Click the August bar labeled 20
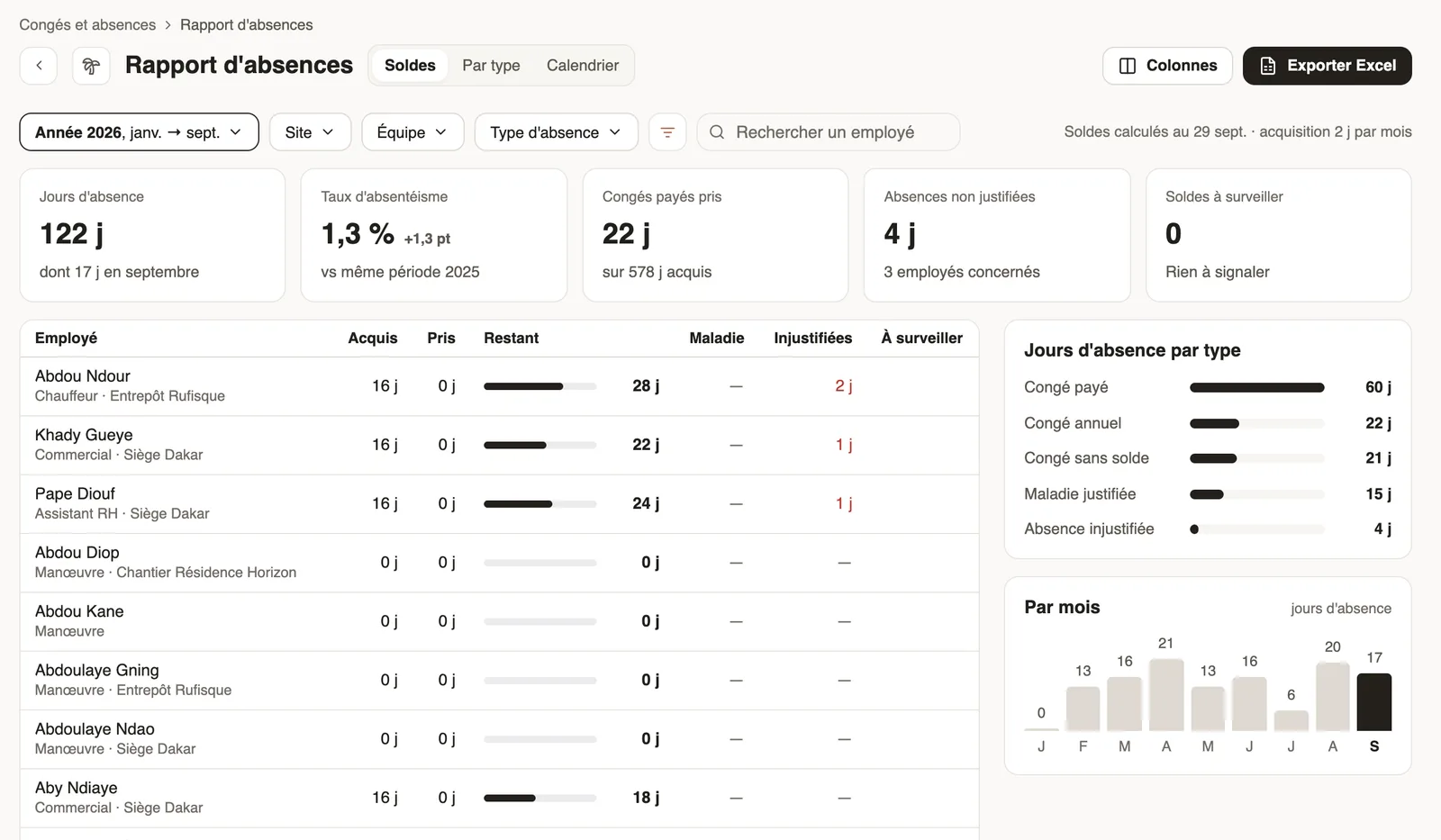This screenshot has width=1441, height=840. [x=1333, y=697]
